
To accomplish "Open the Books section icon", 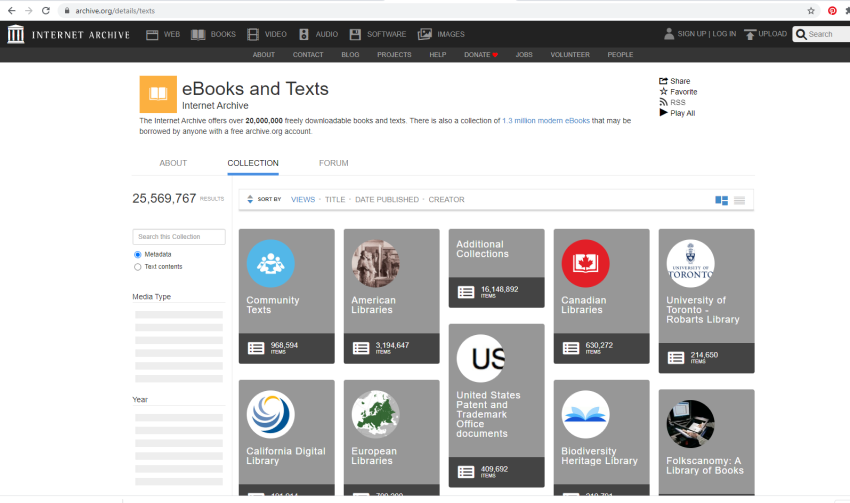I will [198, 35].
